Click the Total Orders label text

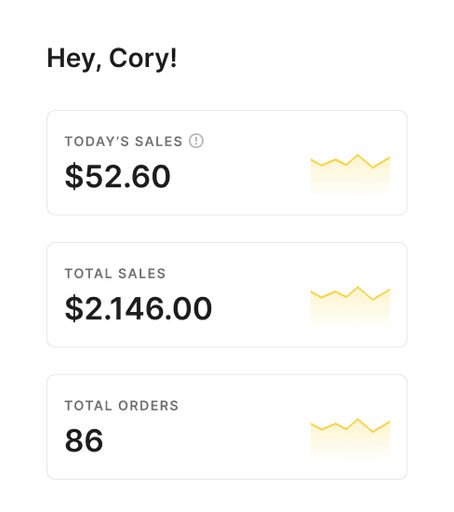point(122,406)
